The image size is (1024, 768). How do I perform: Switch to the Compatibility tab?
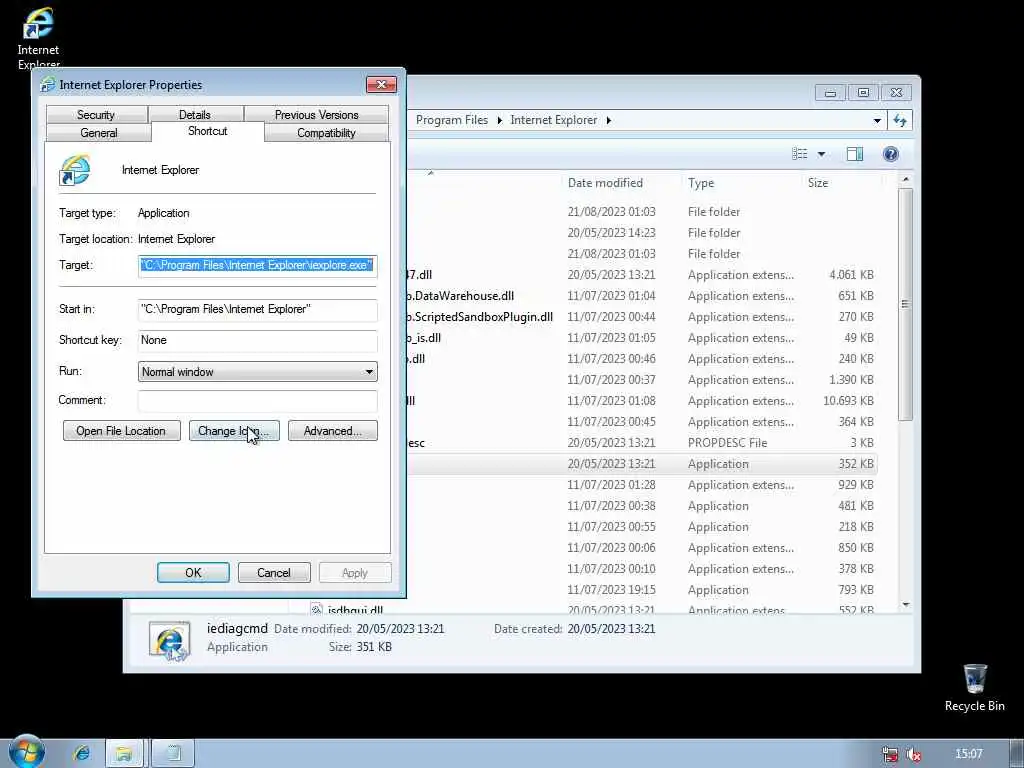tap(326, 133)
